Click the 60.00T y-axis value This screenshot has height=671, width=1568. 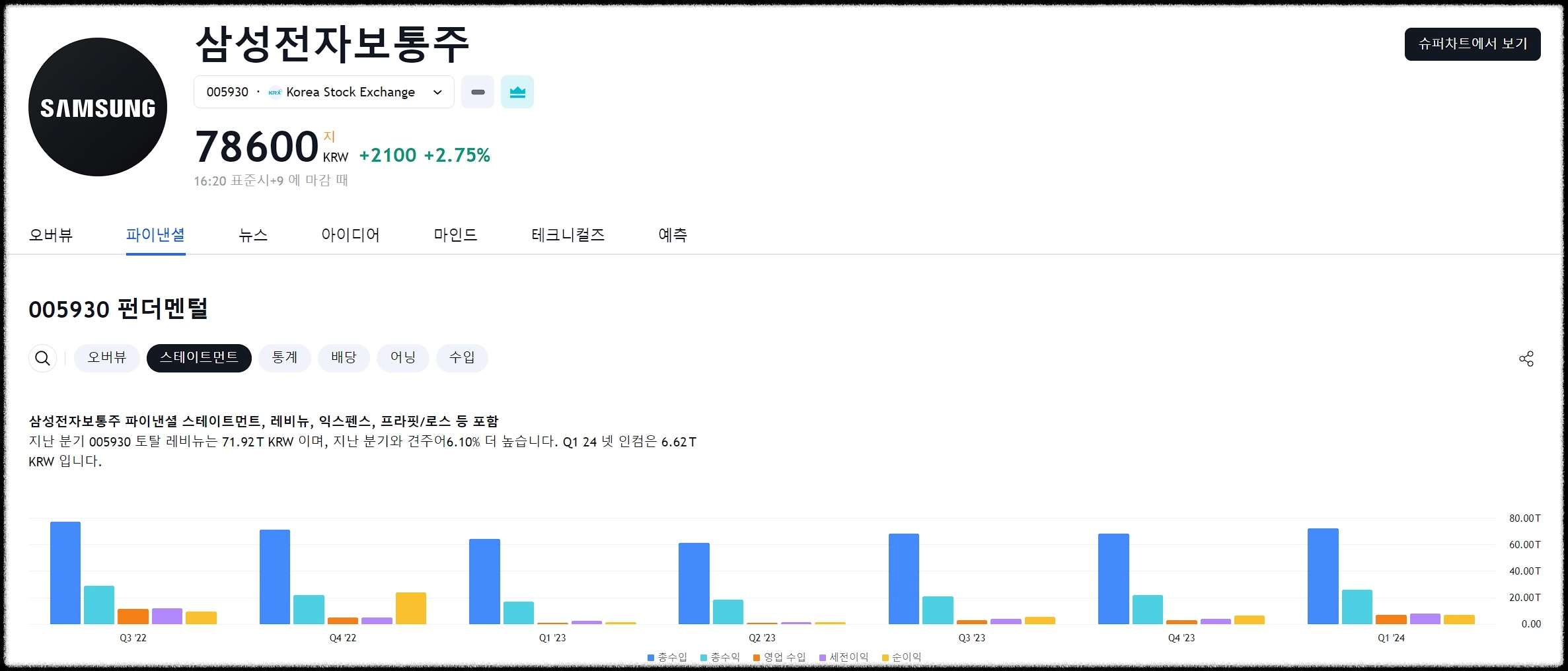(x=1524, y=545)
